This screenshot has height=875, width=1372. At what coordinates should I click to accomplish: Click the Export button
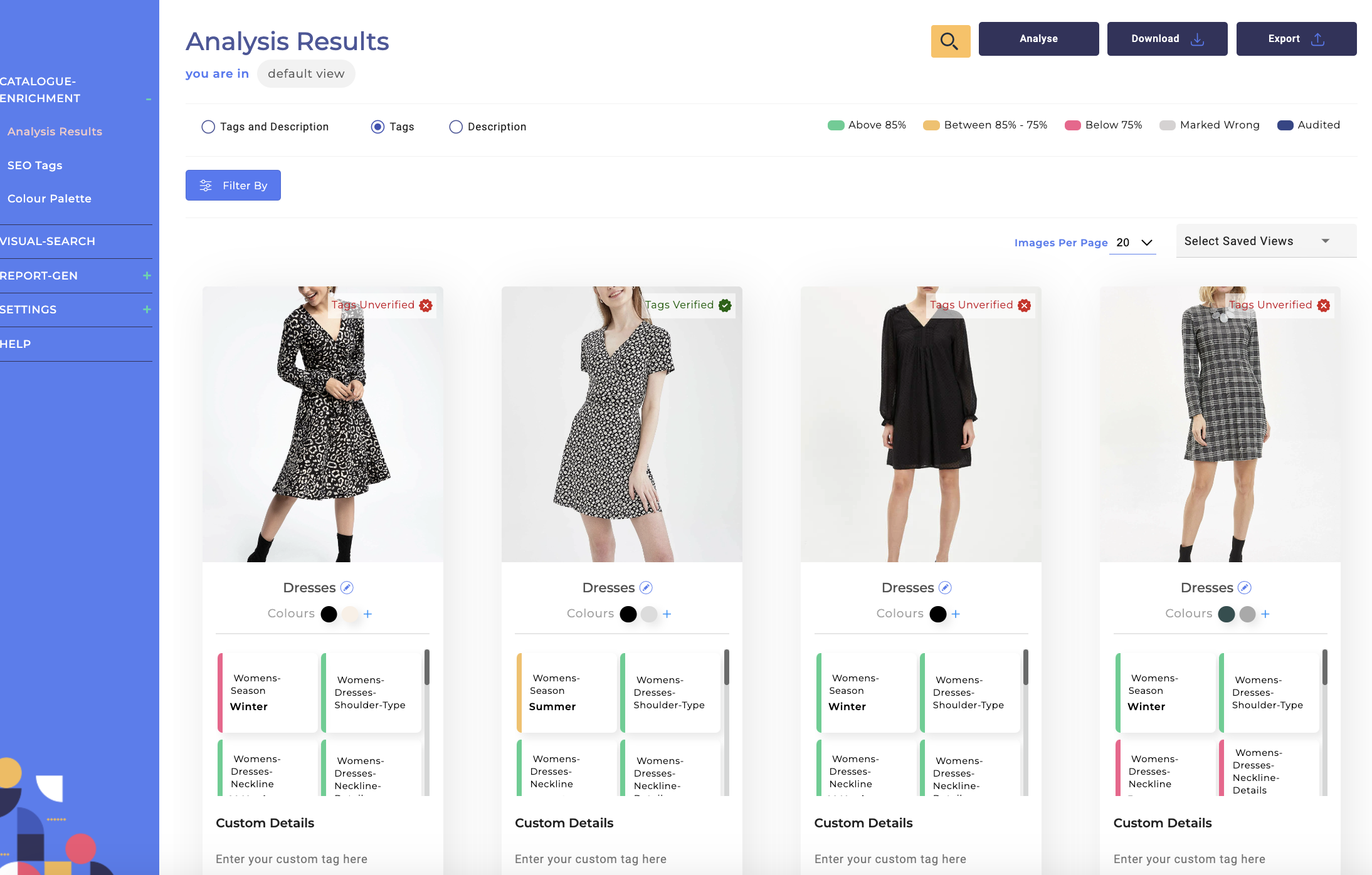click(x=1295, y=39)
